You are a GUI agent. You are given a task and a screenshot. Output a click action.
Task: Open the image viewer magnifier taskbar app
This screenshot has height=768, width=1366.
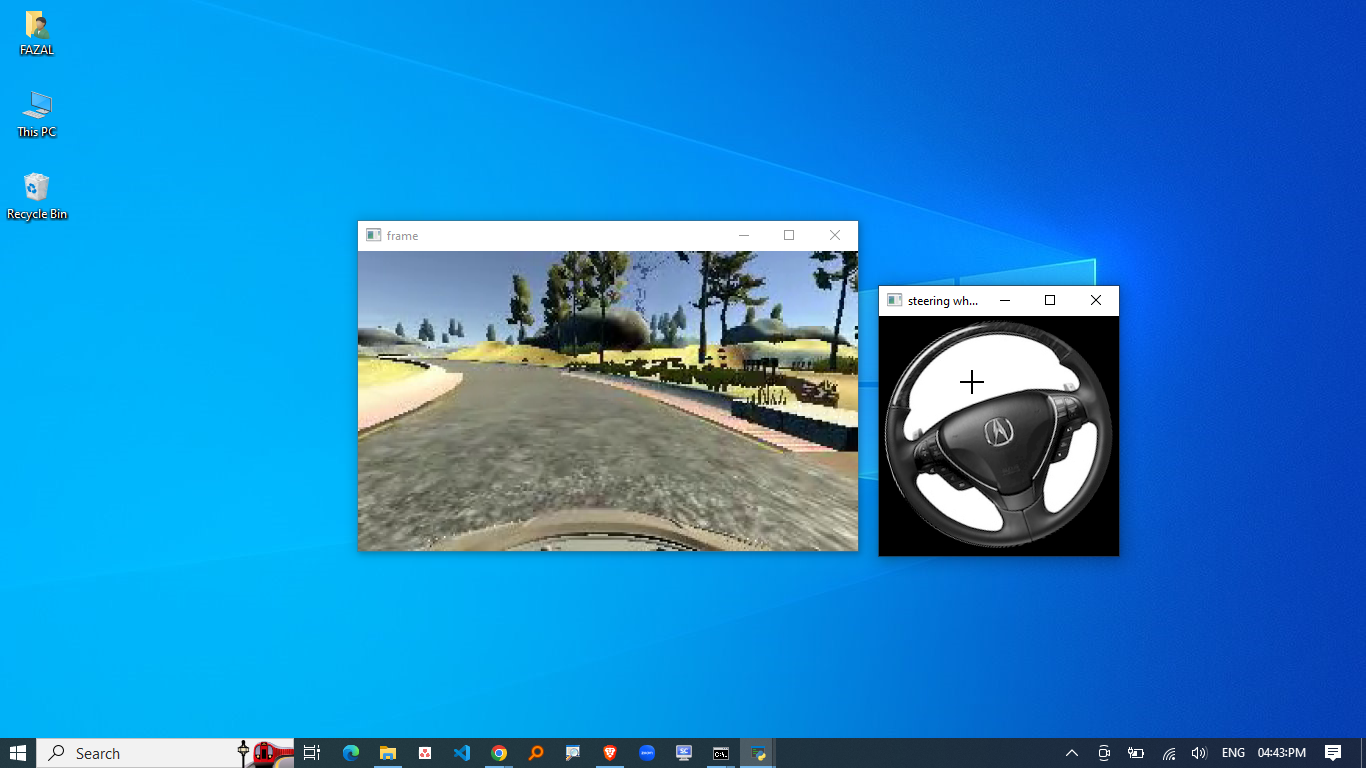573,753
